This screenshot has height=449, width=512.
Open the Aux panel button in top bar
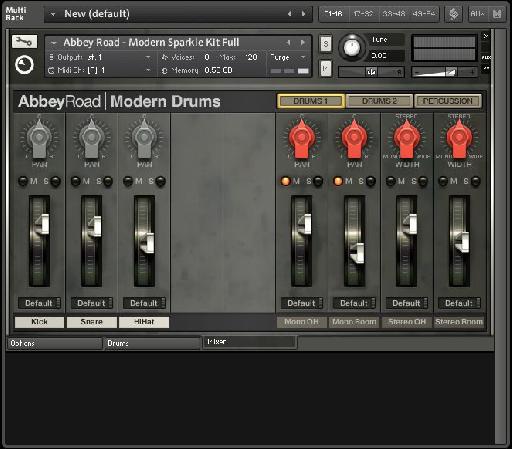click(477, 14)
